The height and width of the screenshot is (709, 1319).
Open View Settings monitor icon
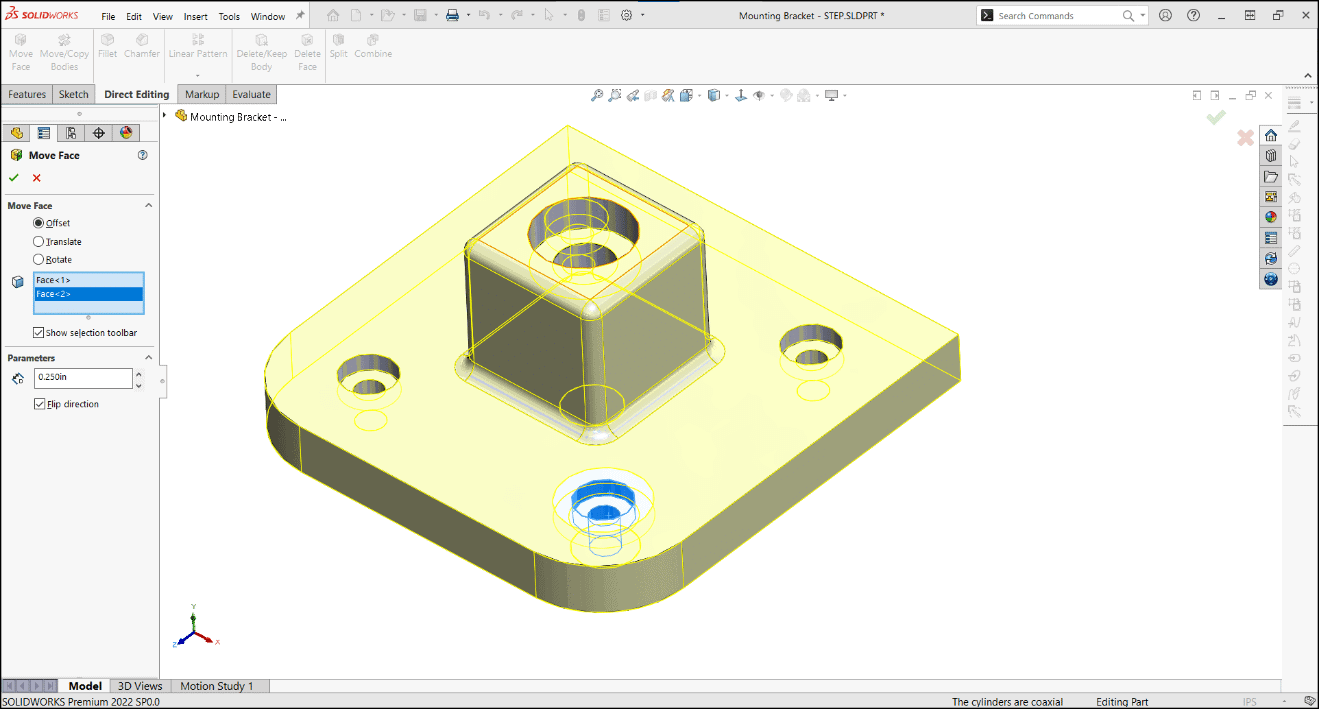[x=831, y=96]
